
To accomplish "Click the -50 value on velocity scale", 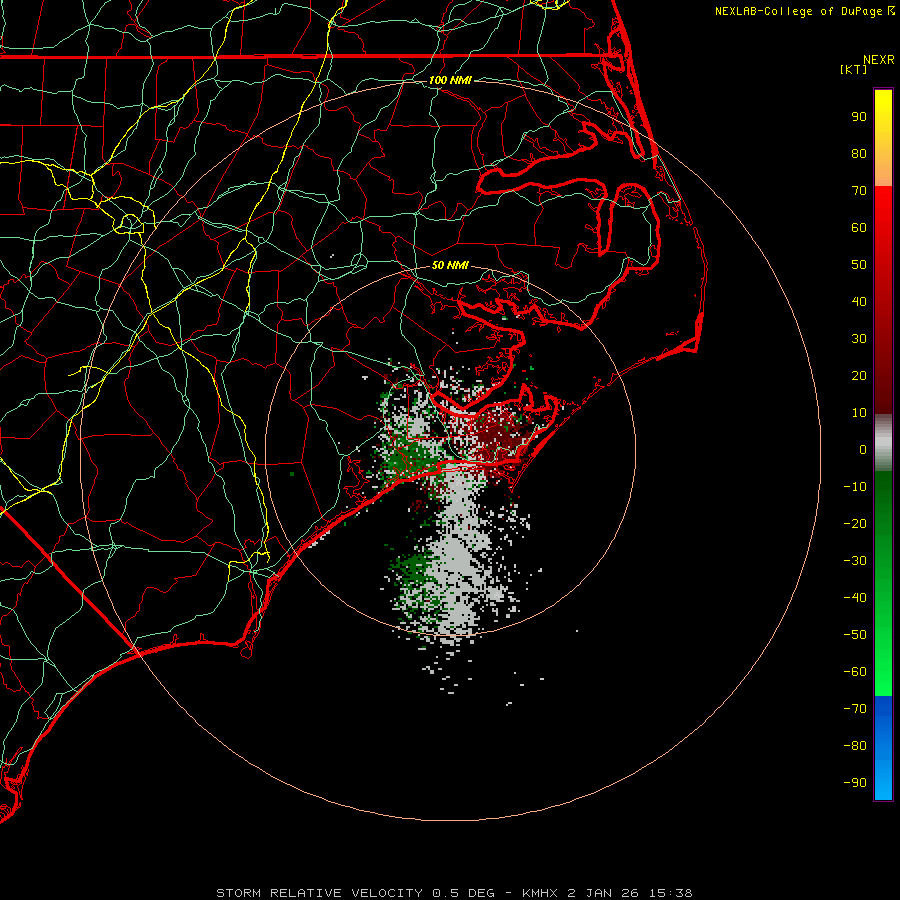I will [x=855, y=635].
